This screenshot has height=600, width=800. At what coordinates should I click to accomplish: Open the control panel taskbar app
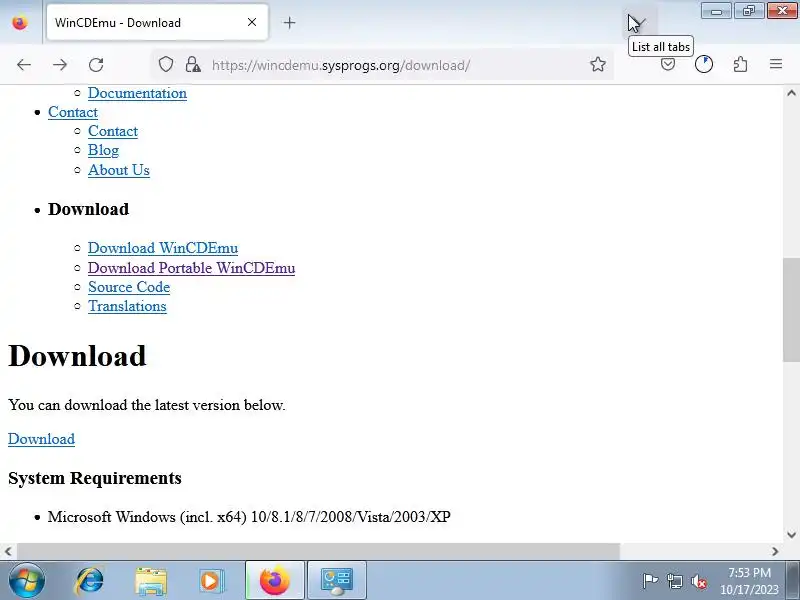point(337,581)
